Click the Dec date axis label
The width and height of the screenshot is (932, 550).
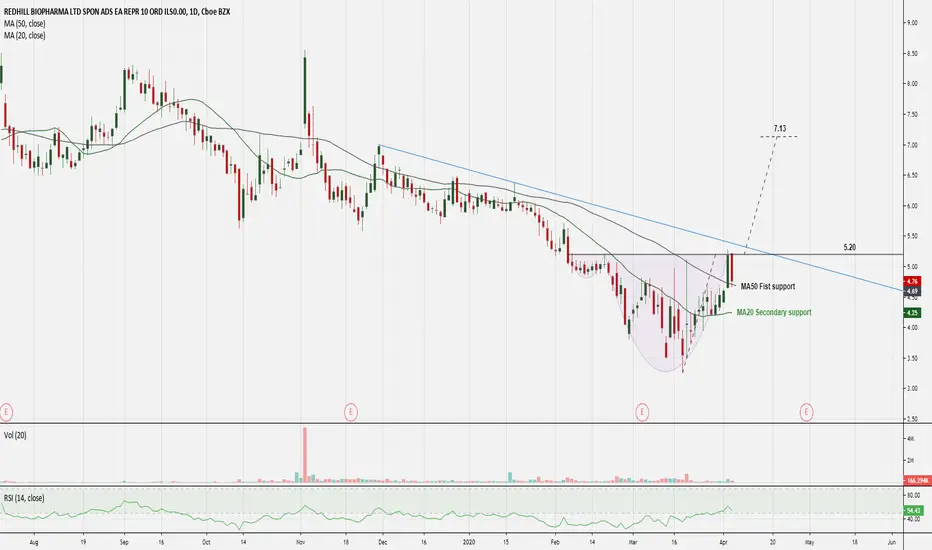(x=382, y=542)
